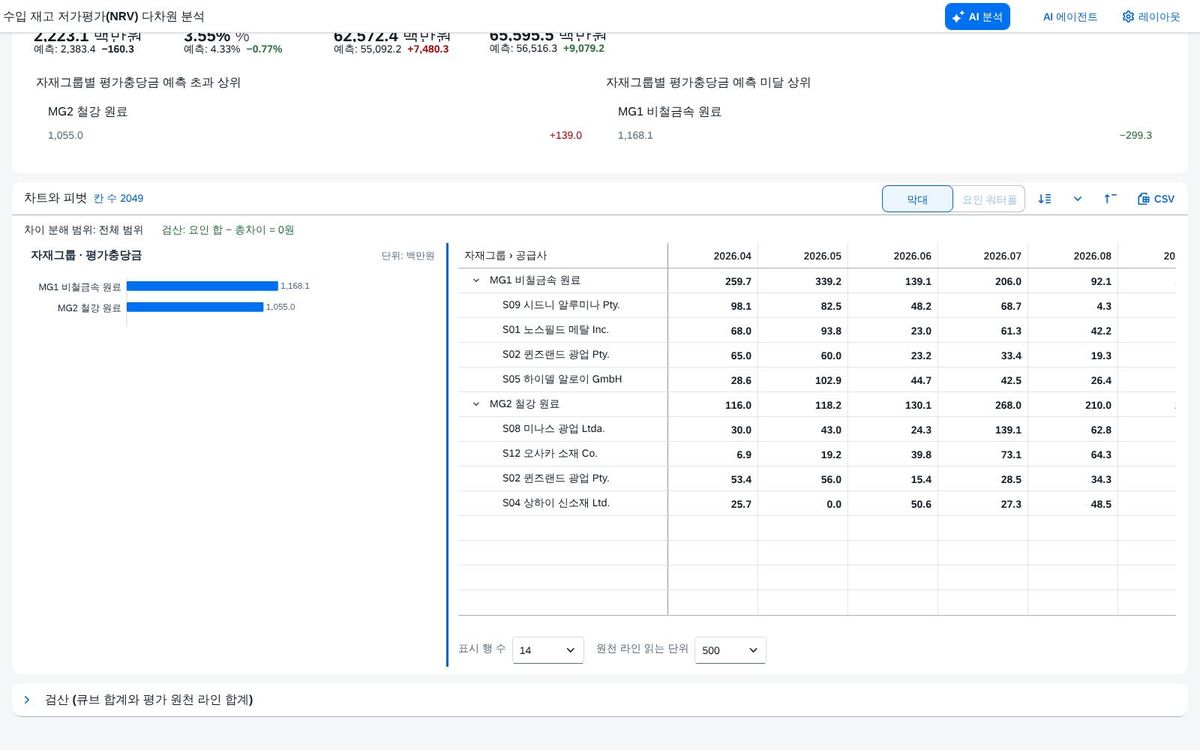The image size is (1200, 750).
Task: Click the MG2 철강 원료 chart bar
Action: [x=195, y=307]
